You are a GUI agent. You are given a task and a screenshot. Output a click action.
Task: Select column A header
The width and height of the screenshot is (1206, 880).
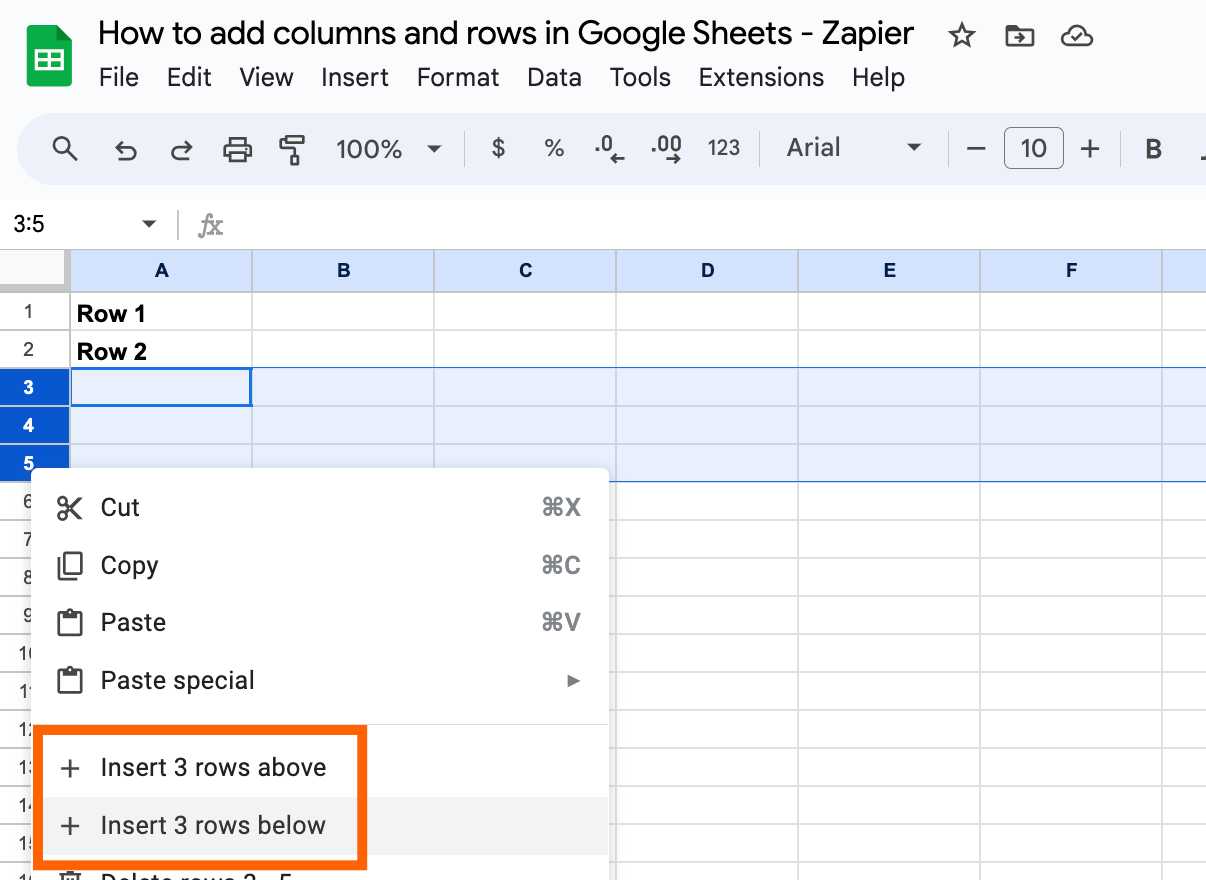point(161,271)
